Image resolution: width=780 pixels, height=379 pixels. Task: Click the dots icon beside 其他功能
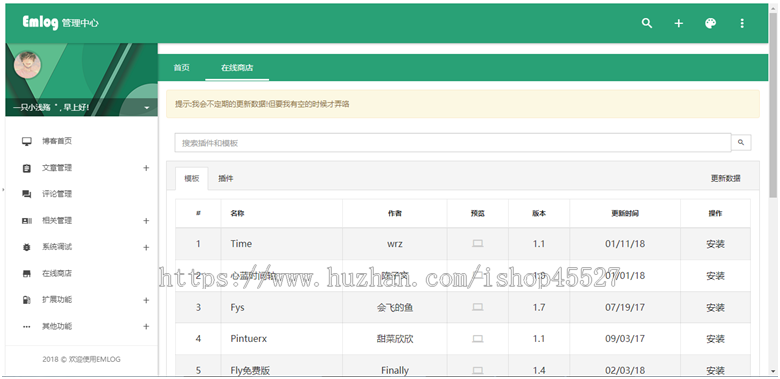(x=27, y=327)
